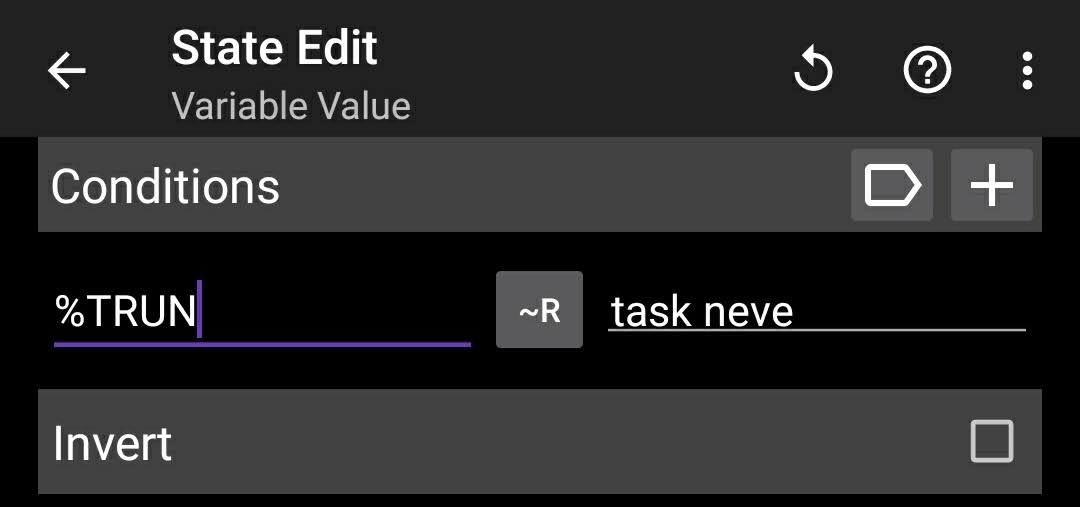The height and width of the screenshot is (507, 1080).
Task: Tap the variable tag icon beside Conditions
Action: (892, 185)
